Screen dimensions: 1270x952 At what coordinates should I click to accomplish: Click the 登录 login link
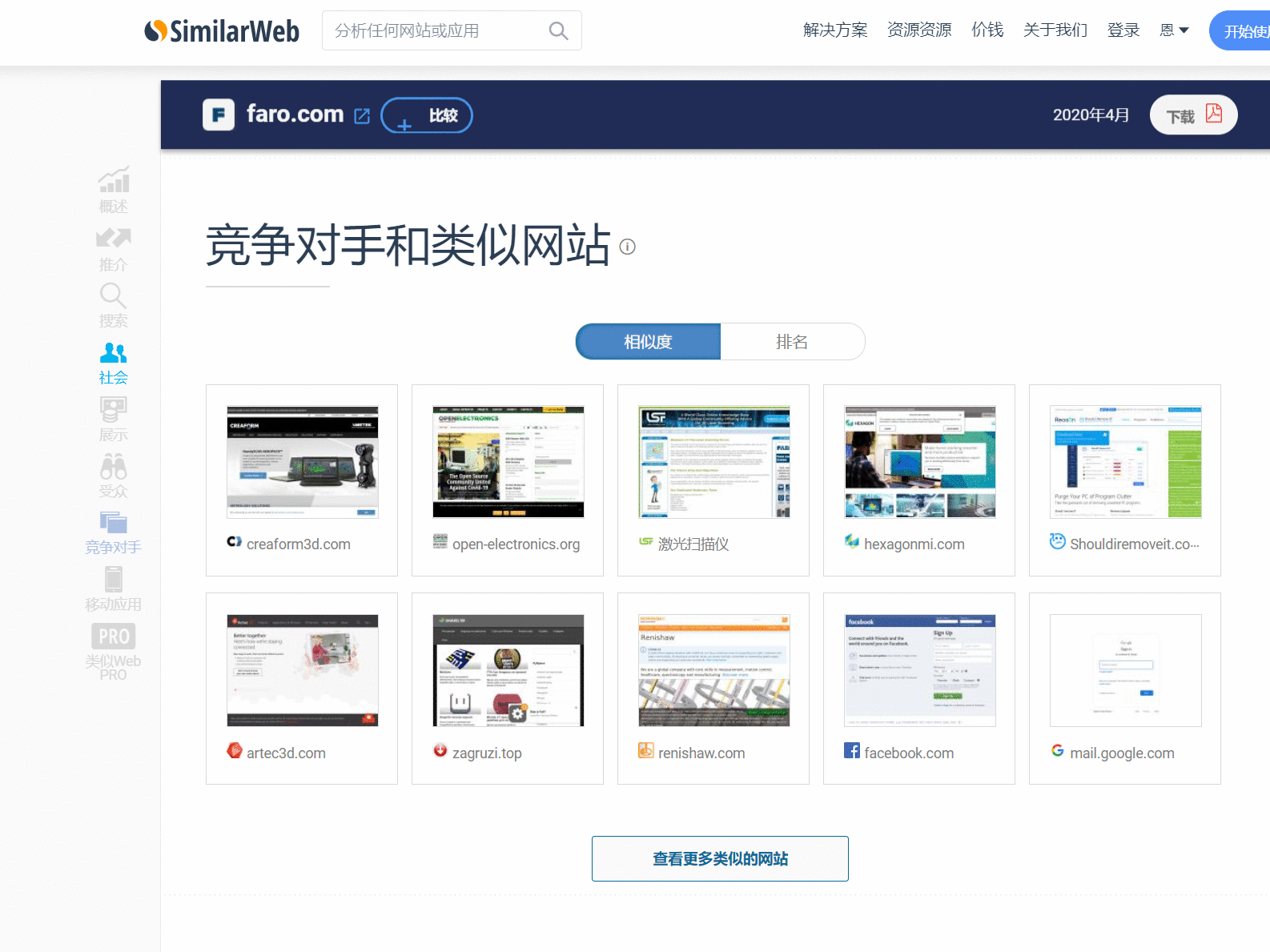[x=1123, y=30]
